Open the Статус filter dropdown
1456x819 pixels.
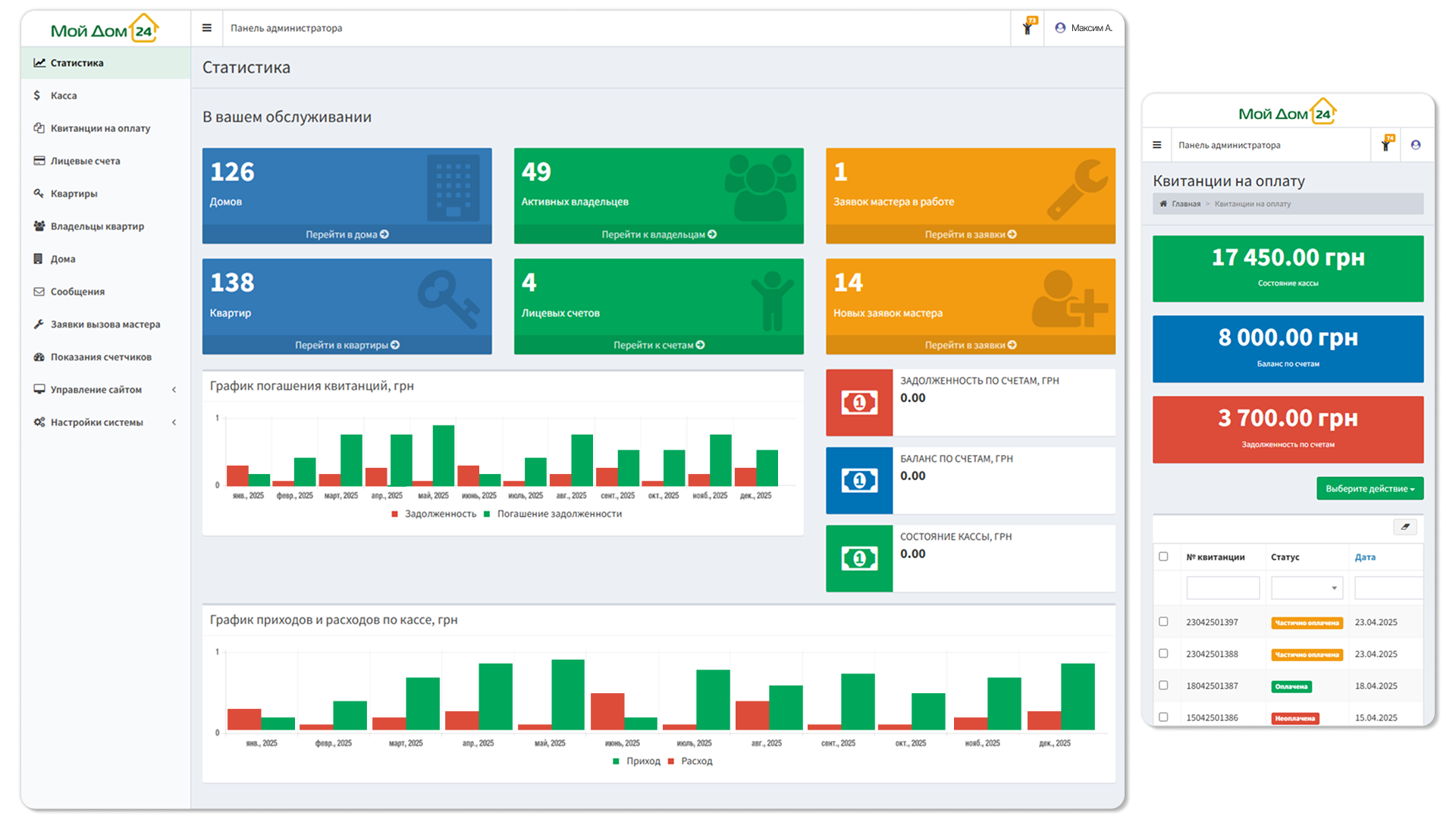point(1306,588)
